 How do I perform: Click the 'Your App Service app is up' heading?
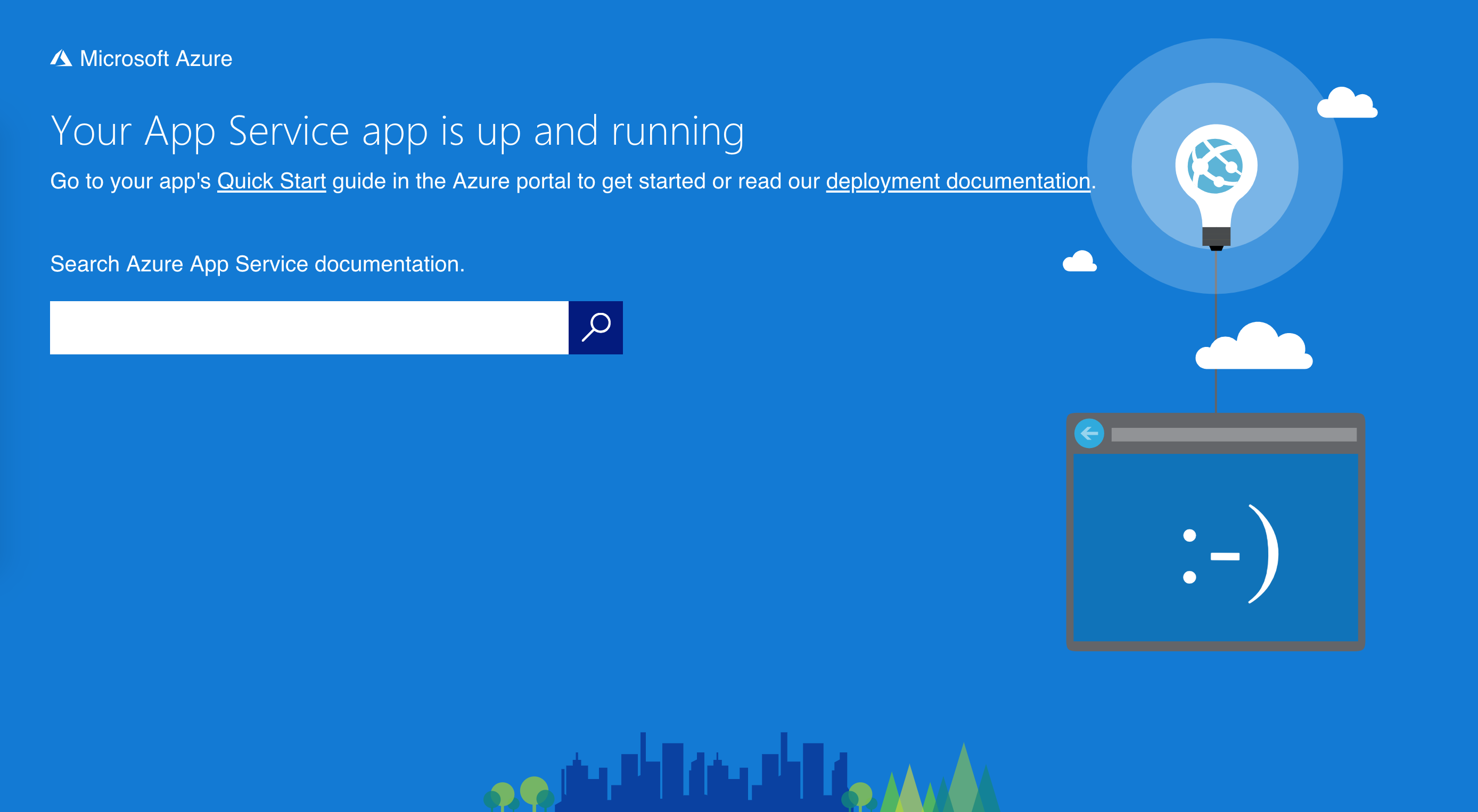(x=397, y=132)
